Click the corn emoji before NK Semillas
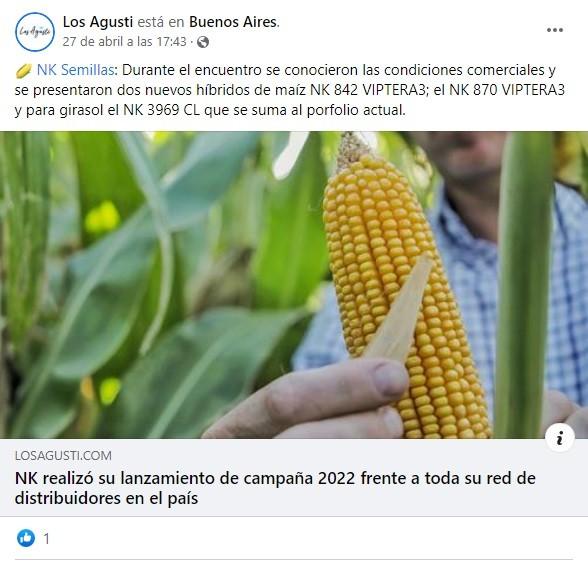Image resolution: width=588 pixels, height=566 pixels. (x=23, y=71)
